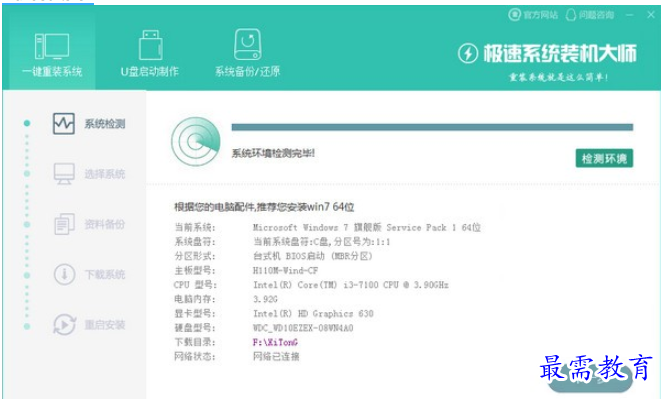Click the 下载目录 label
661x399 pixels.
click(x=195, y=342)
